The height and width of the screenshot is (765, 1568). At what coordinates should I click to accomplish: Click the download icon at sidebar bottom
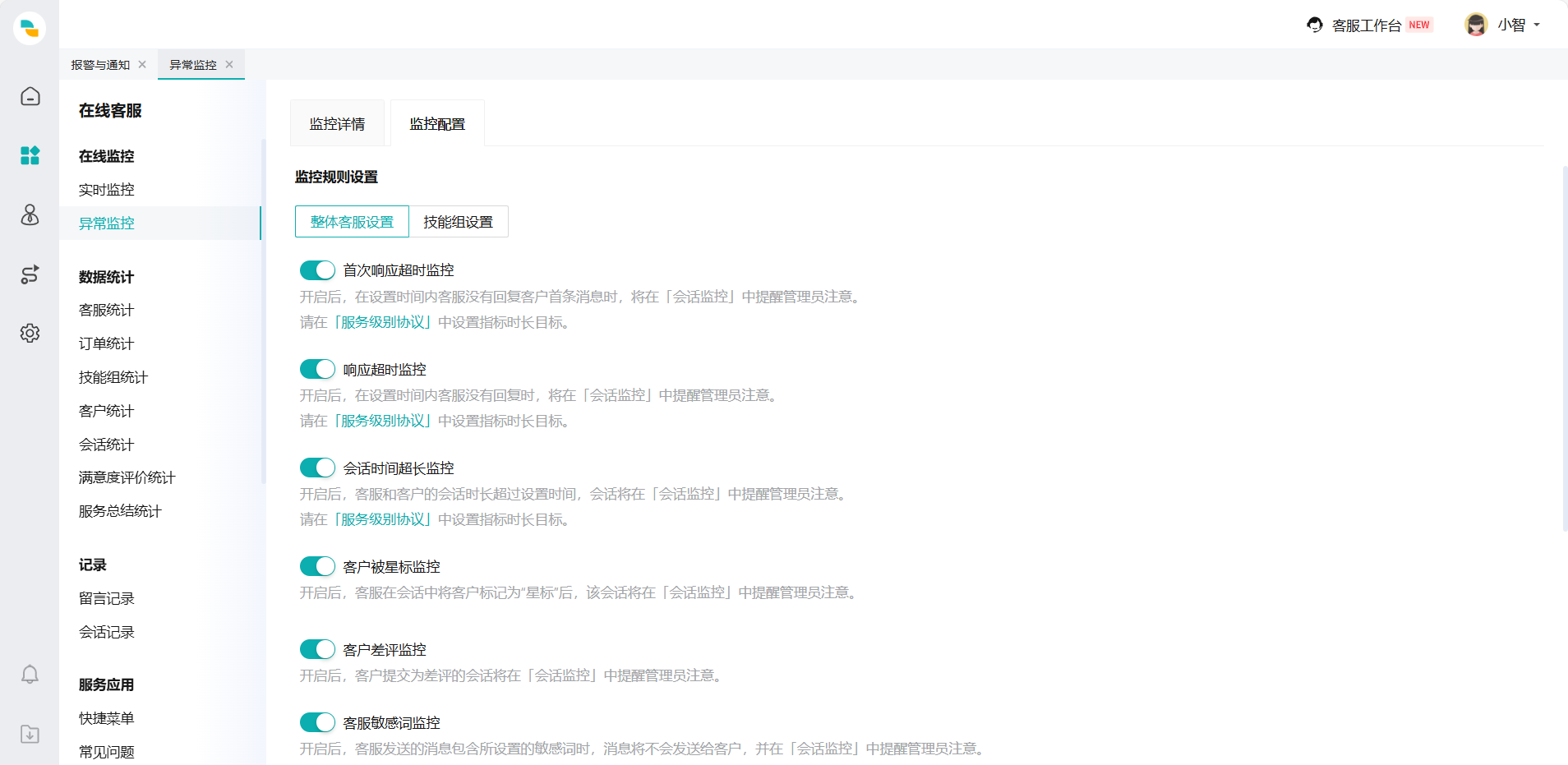(x=30, y=735)
